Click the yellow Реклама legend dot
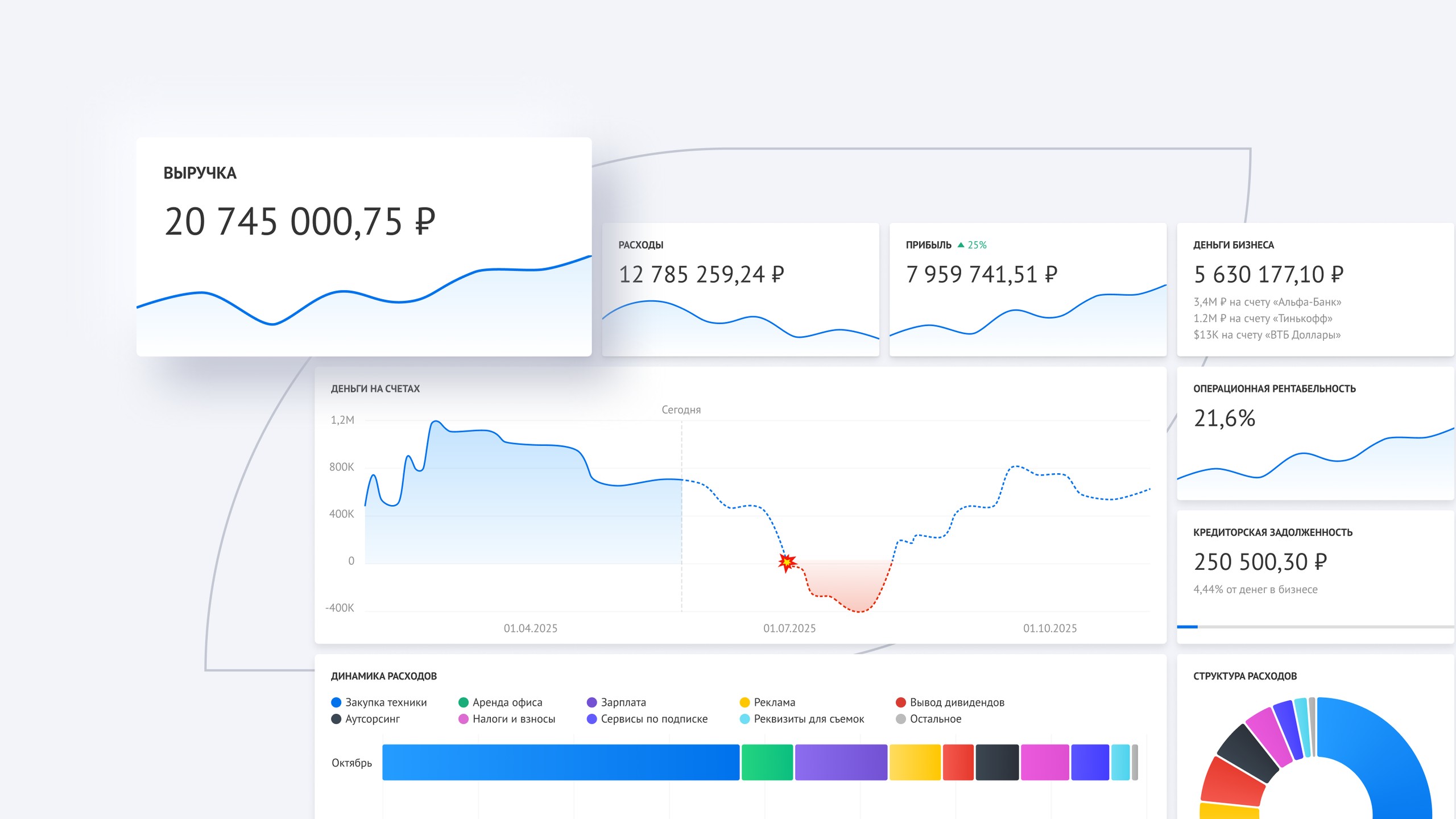This screenshot has width=1456, height=819. pyautogui.click(x=744, y=702)
